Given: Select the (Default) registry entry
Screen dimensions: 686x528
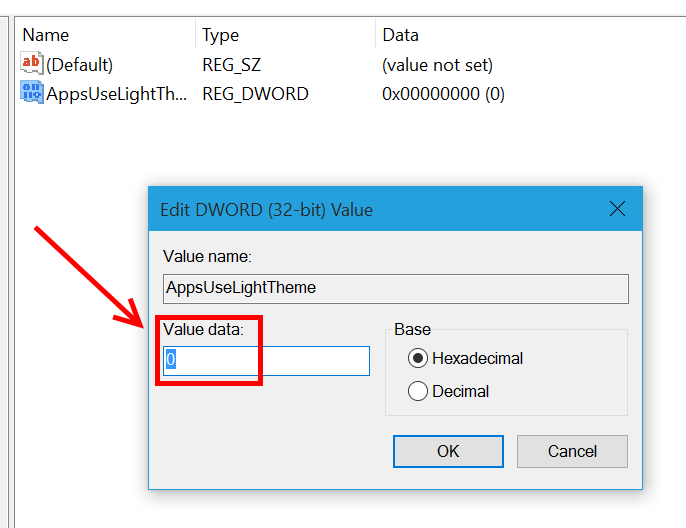Looking at the screenshot, I should [x=79, y=65].
